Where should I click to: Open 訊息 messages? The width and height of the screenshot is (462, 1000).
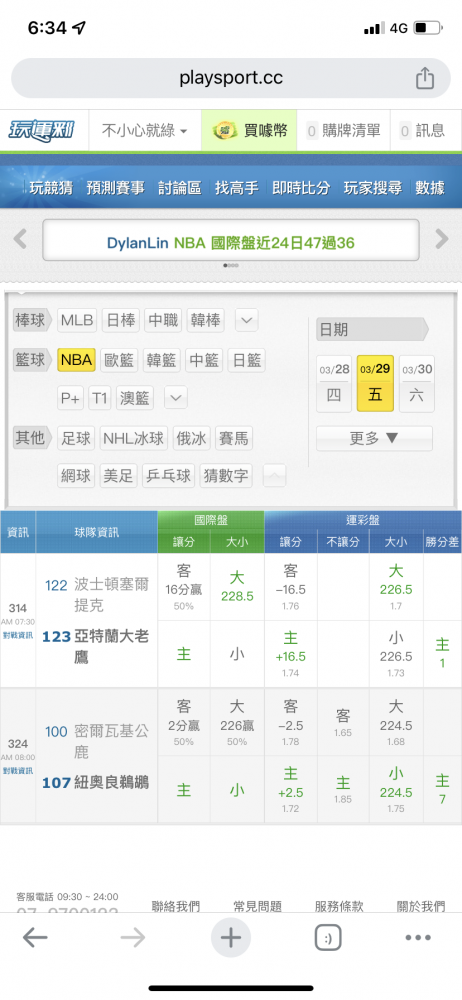coord(422,131)
